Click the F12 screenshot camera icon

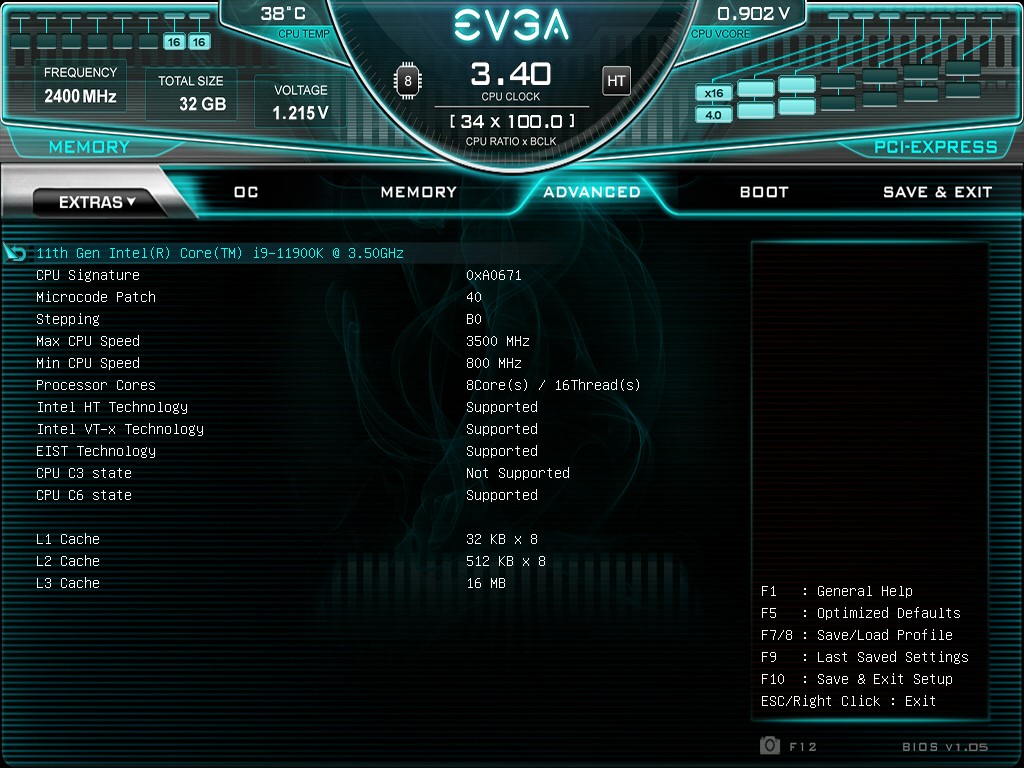click(770, 745)
